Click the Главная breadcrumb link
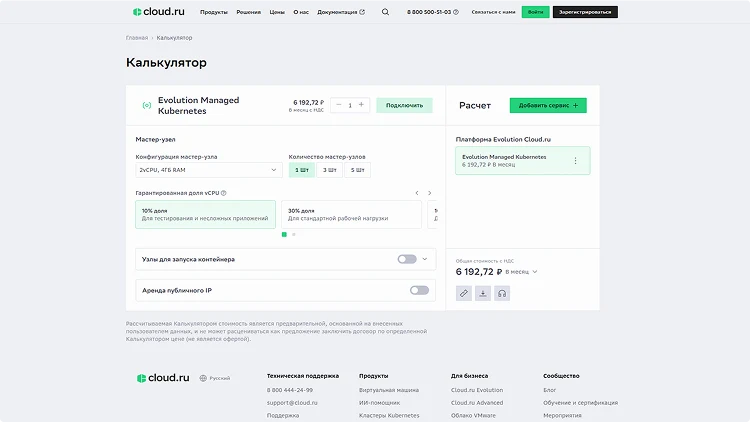The image size is (750, 422). [x=137, y=38]
